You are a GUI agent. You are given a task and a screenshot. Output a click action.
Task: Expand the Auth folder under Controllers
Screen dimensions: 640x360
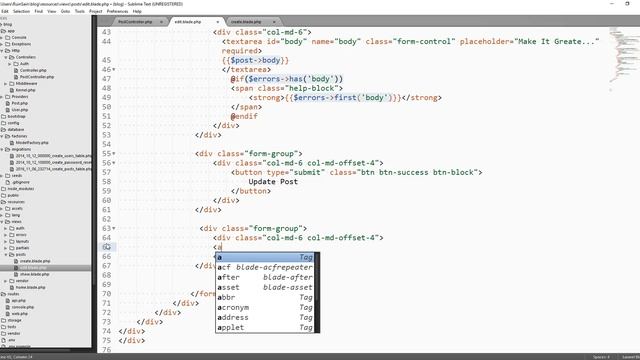(10, 64)
